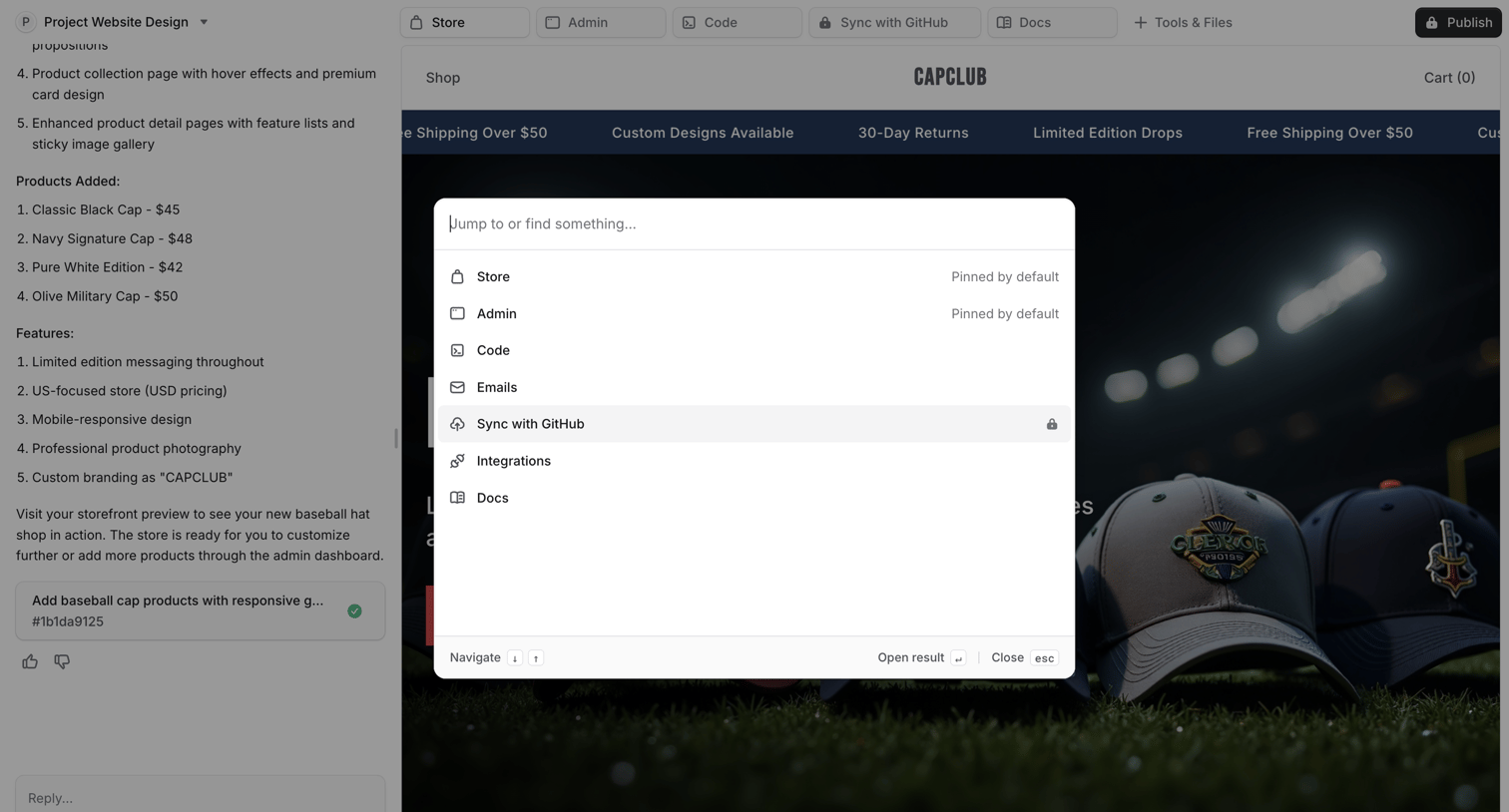Open the Code tab
The width and height of the screenshot is (1509, 812).
[x=738, y=22]
